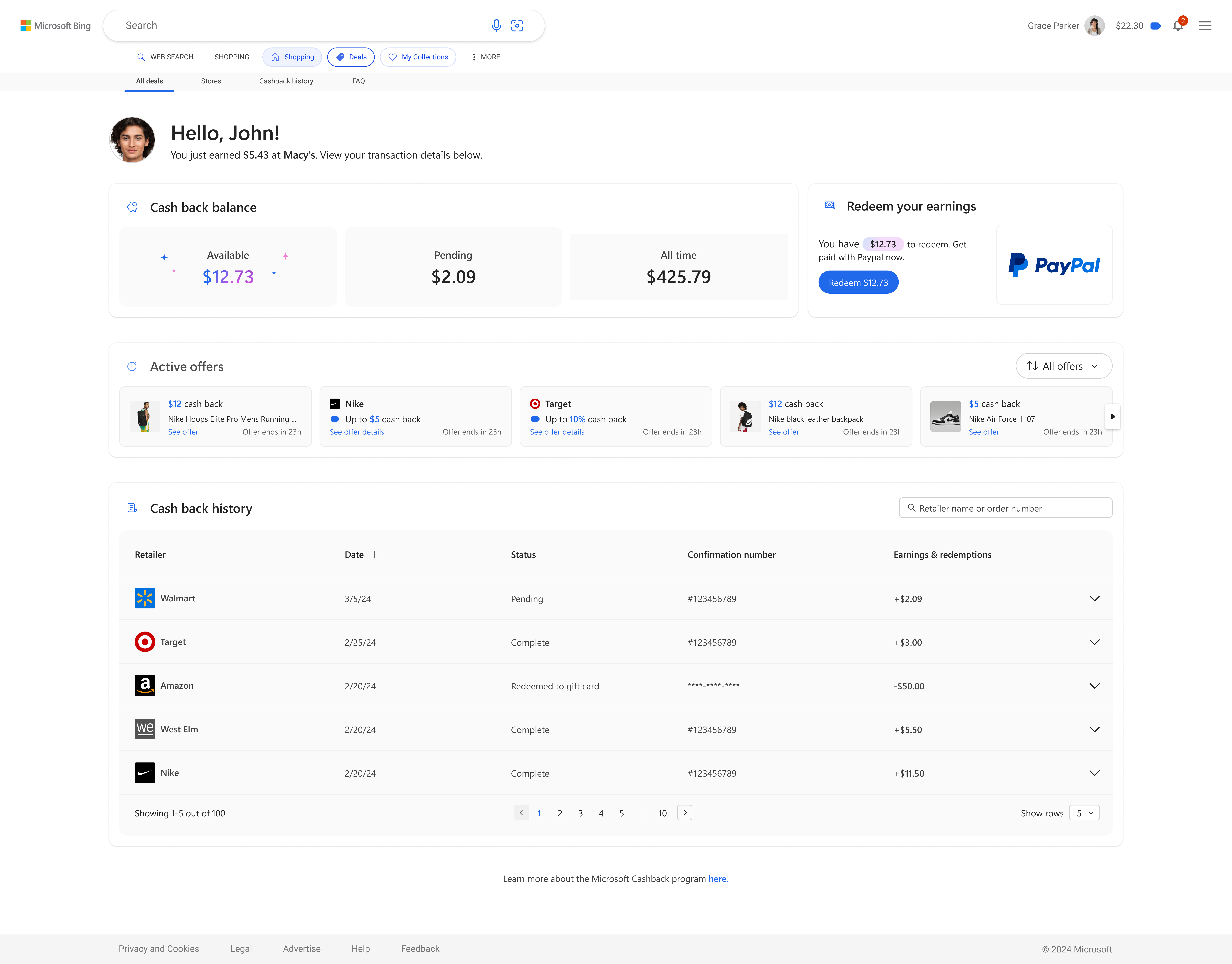Click the Redeemed to gift card status
Screen dimensions: 1232x964
[x=555, y=686]
